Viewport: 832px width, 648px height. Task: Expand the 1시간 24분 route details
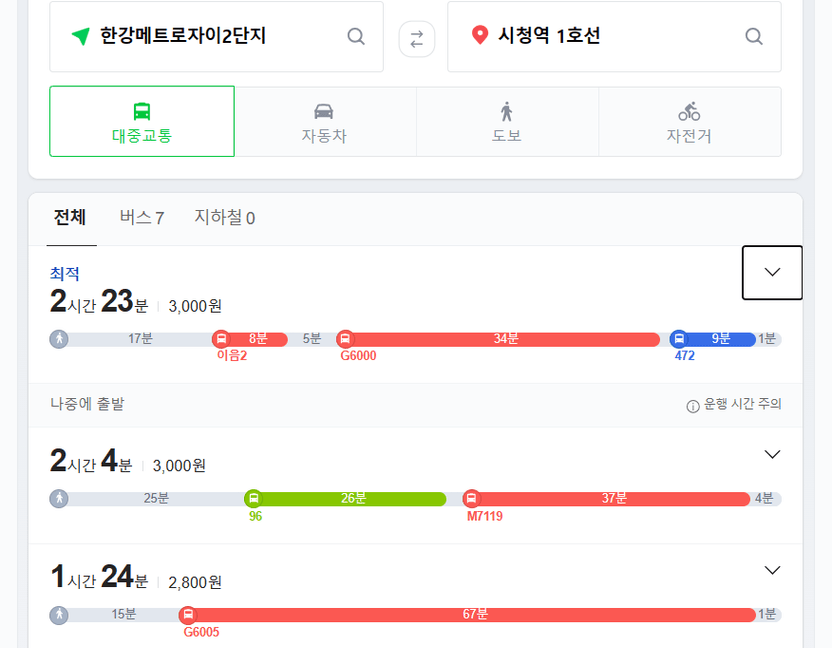pos(772,571)
